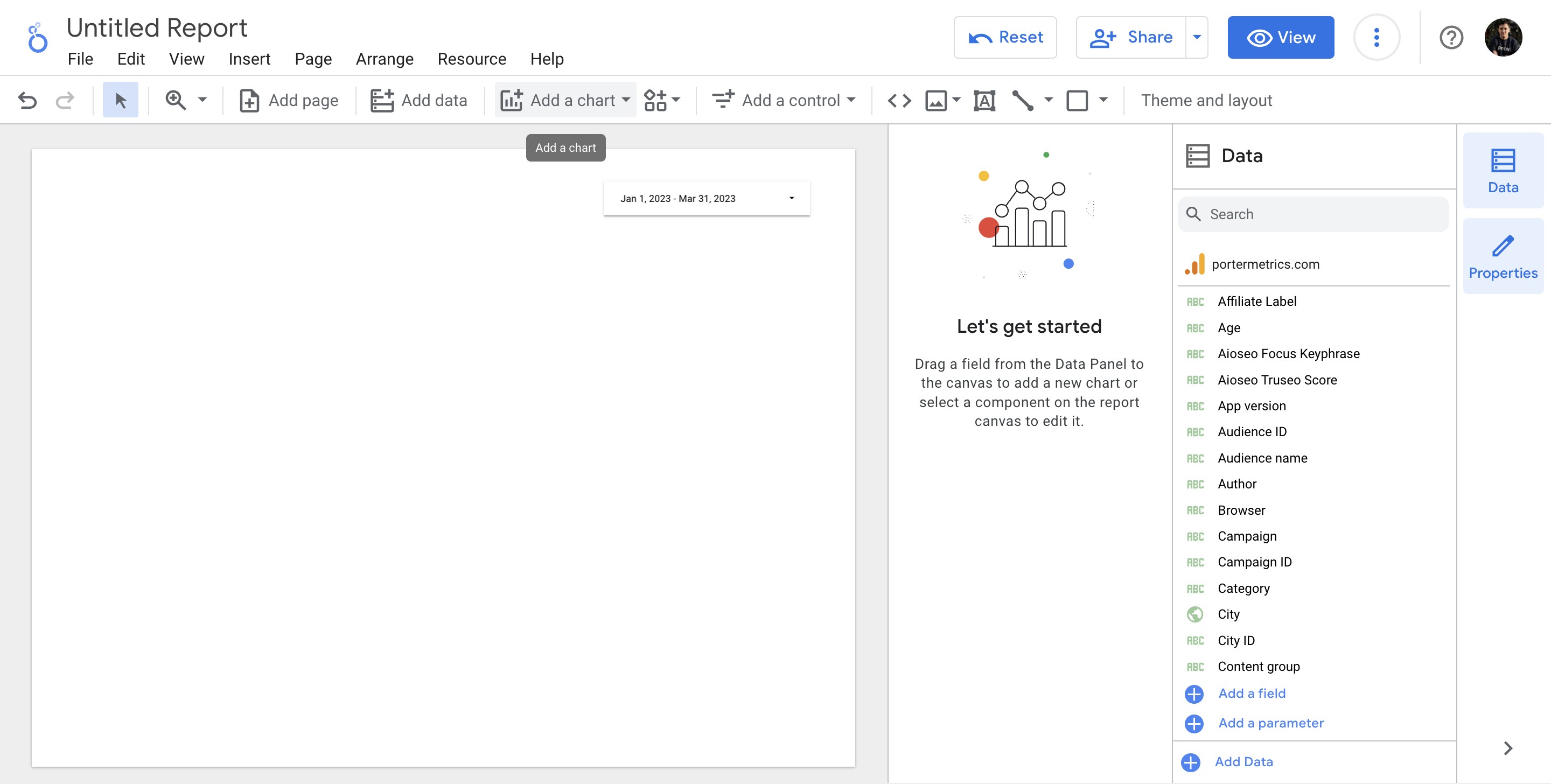Select the City ID field
The image size is (1551, 784).
tap(1235, 641)
